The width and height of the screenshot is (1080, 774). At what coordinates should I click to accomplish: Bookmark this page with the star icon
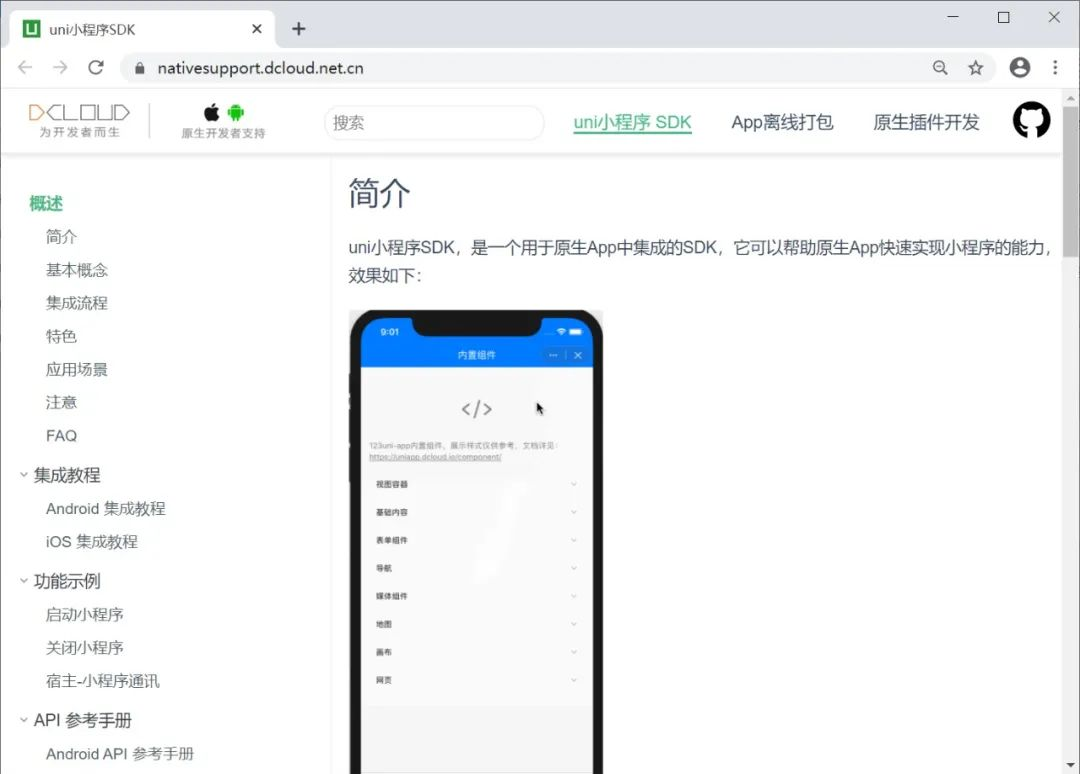point(975,67)
